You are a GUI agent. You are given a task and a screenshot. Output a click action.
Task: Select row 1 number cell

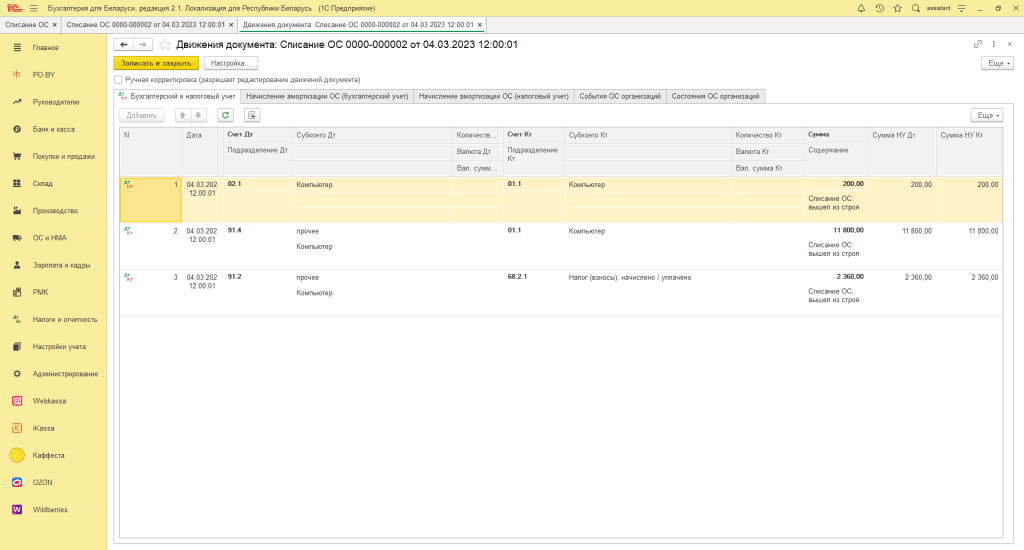[151, 200]
